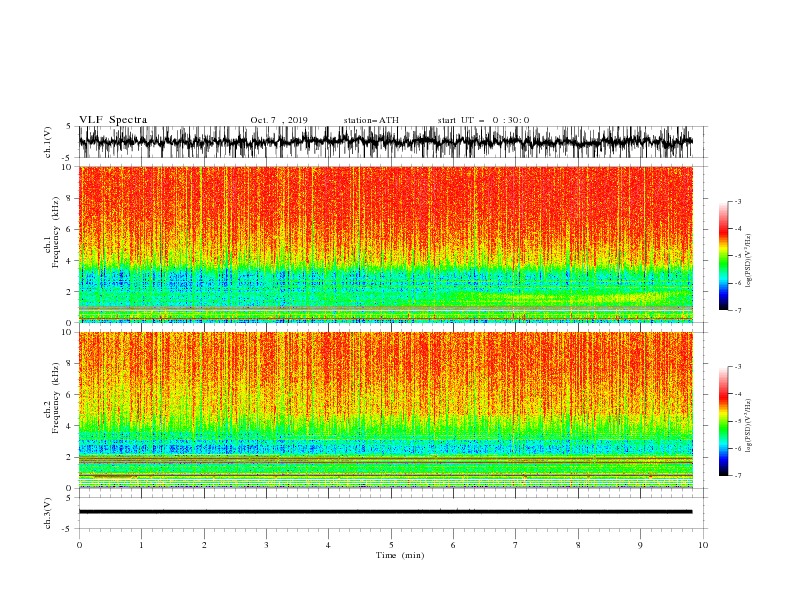Click the '-3' value on ch.1 colorbar
792x612 pixels.
(x=737, y=201)
